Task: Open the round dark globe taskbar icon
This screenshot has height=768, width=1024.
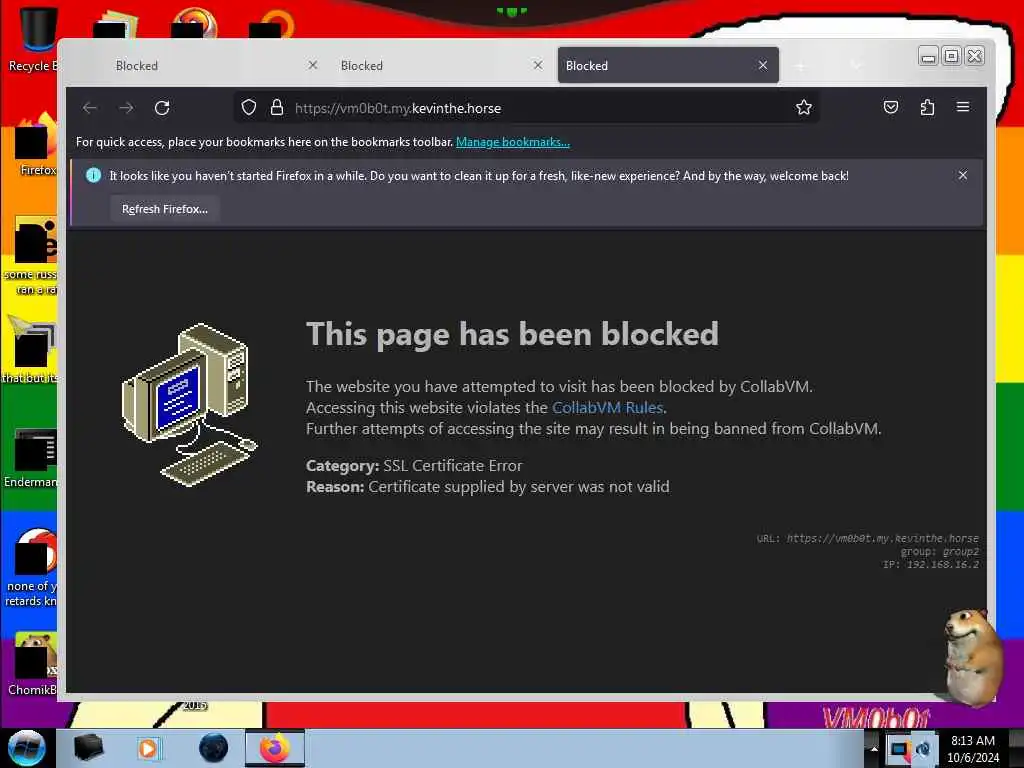Action: click(x=213, y=748)
